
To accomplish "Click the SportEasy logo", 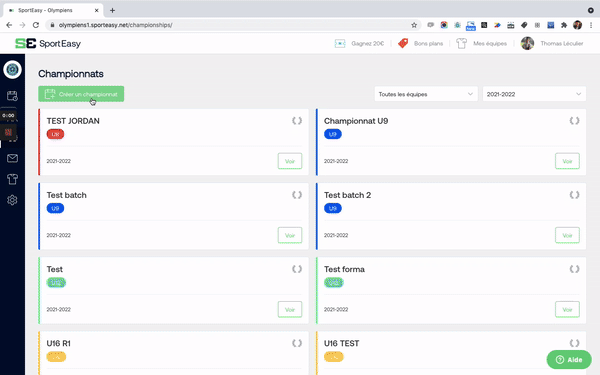I will tap(48, 44).
